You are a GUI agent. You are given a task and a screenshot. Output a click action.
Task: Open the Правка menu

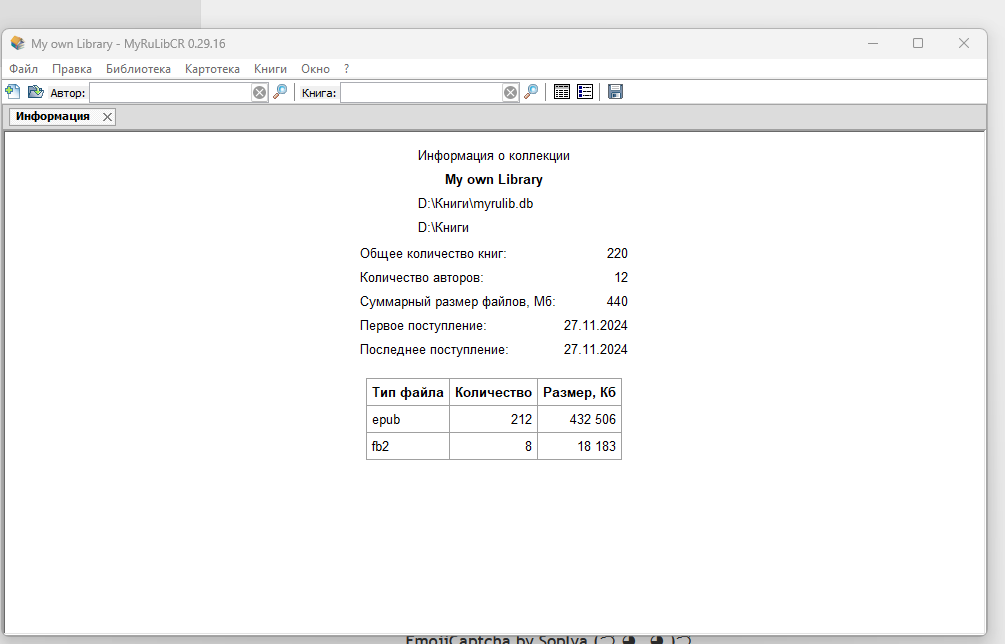(x=72, y=69)
